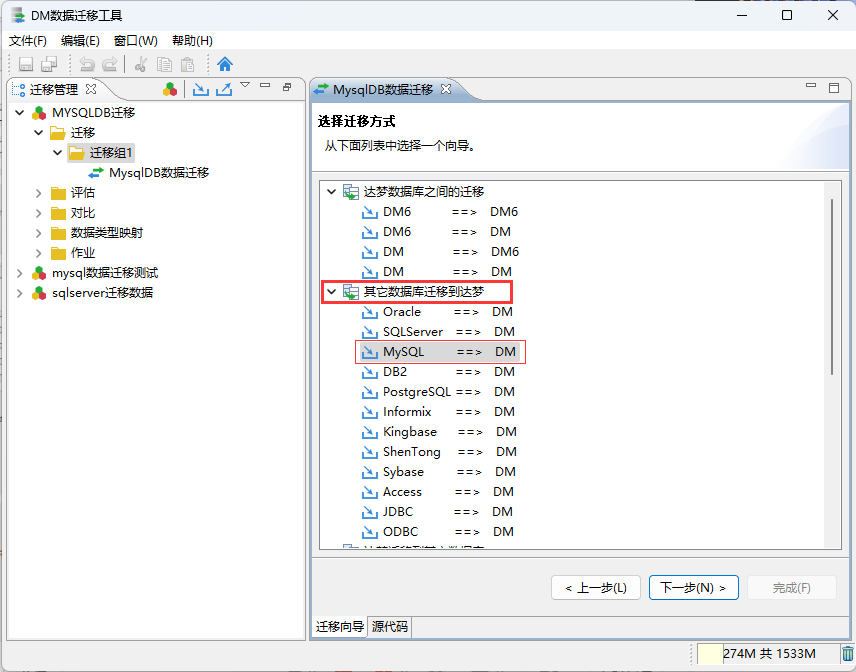Click the Save All toolbar icon
The width and height of the screenshot is (856, 672).
point(49,64)
